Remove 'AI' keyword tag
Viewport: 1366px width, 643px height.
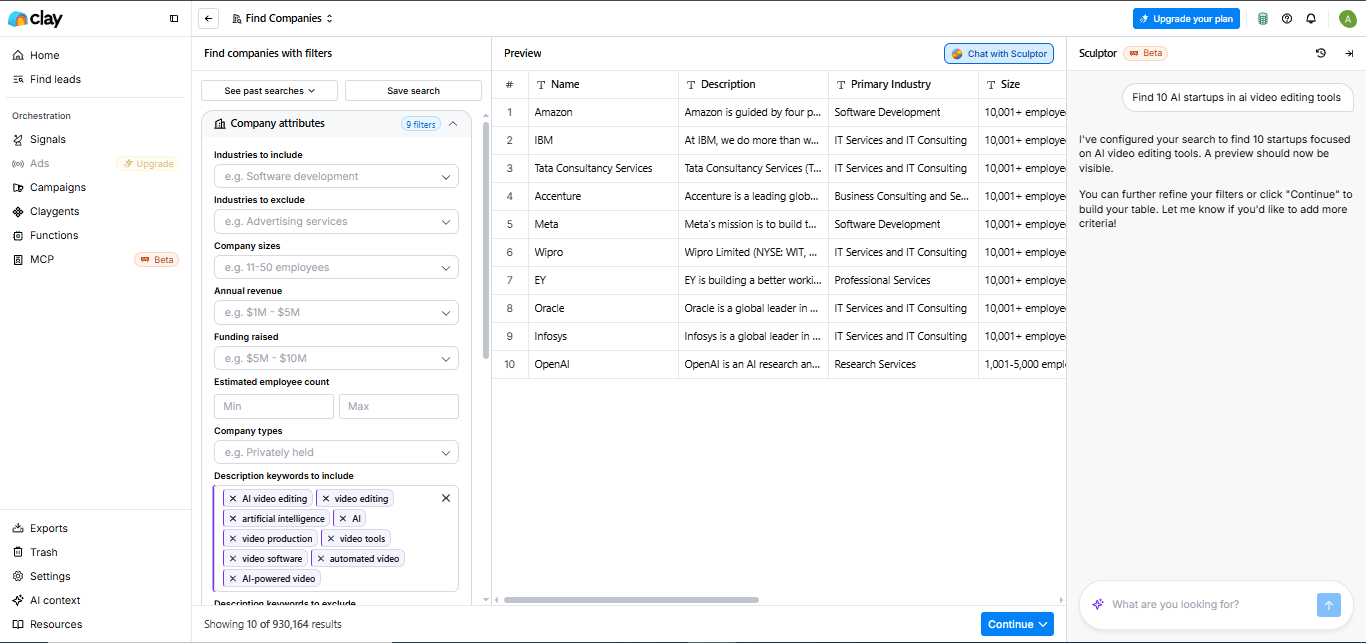tap(343, 518)
